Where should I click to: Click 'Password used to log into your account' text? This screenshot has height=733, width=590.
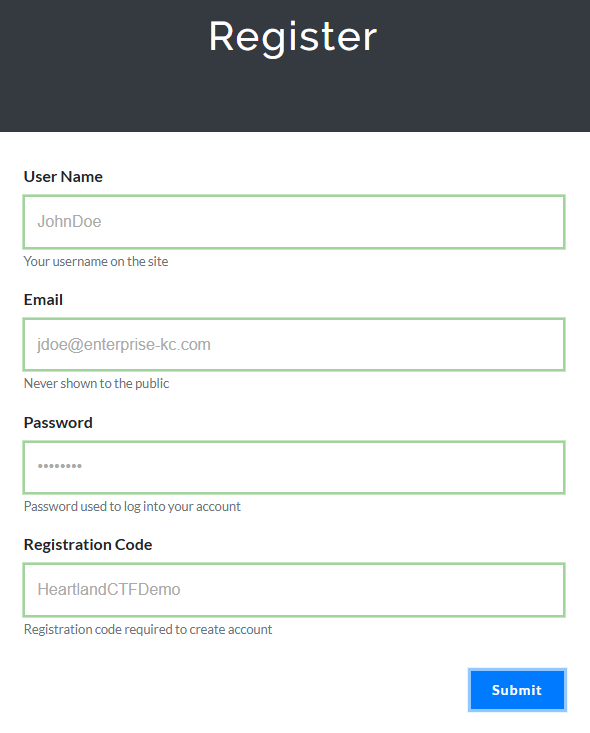[132, 506]
